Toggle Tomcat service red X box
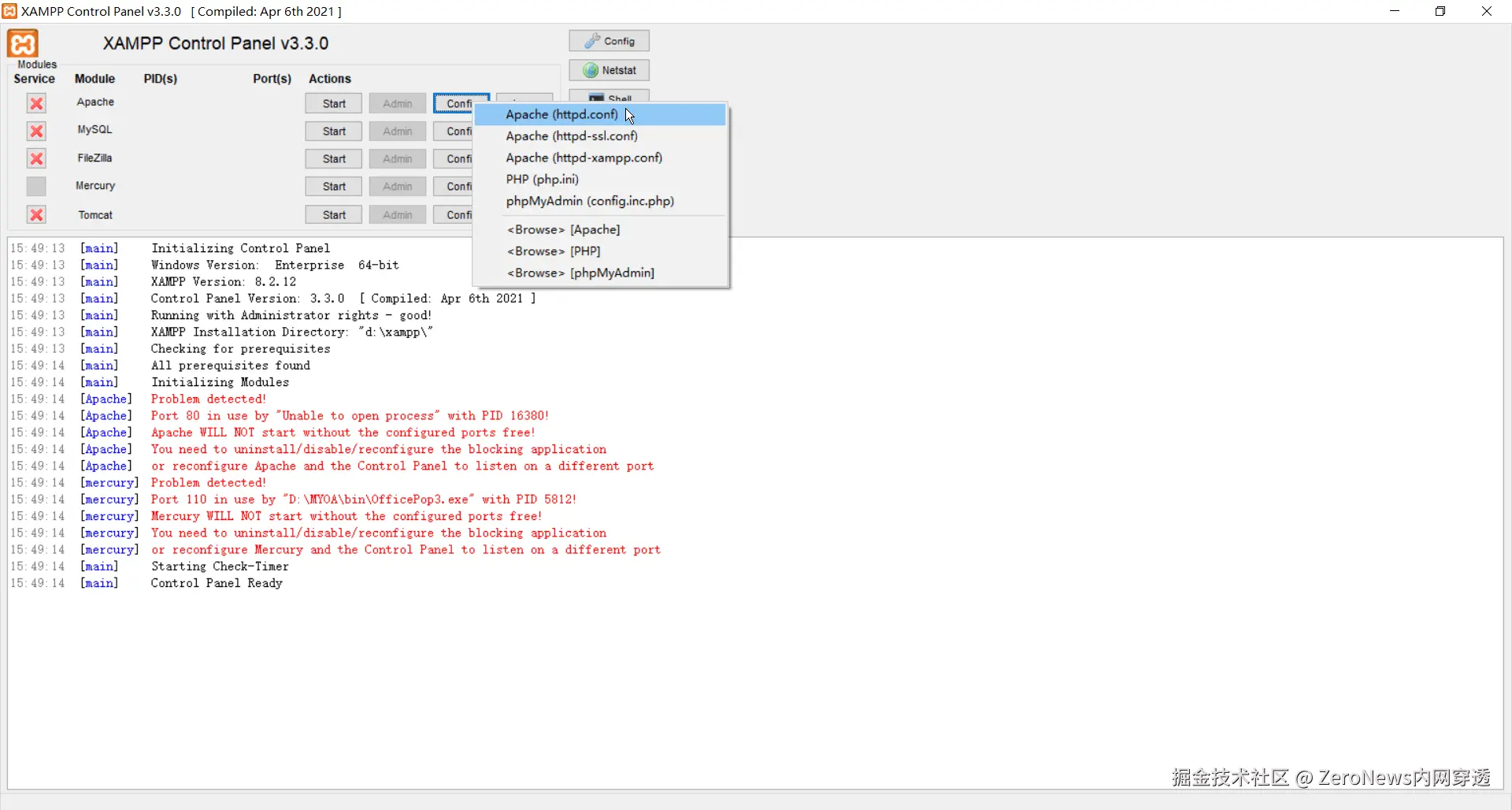Screen dimensions: 1512x810 tap(36, 214)
